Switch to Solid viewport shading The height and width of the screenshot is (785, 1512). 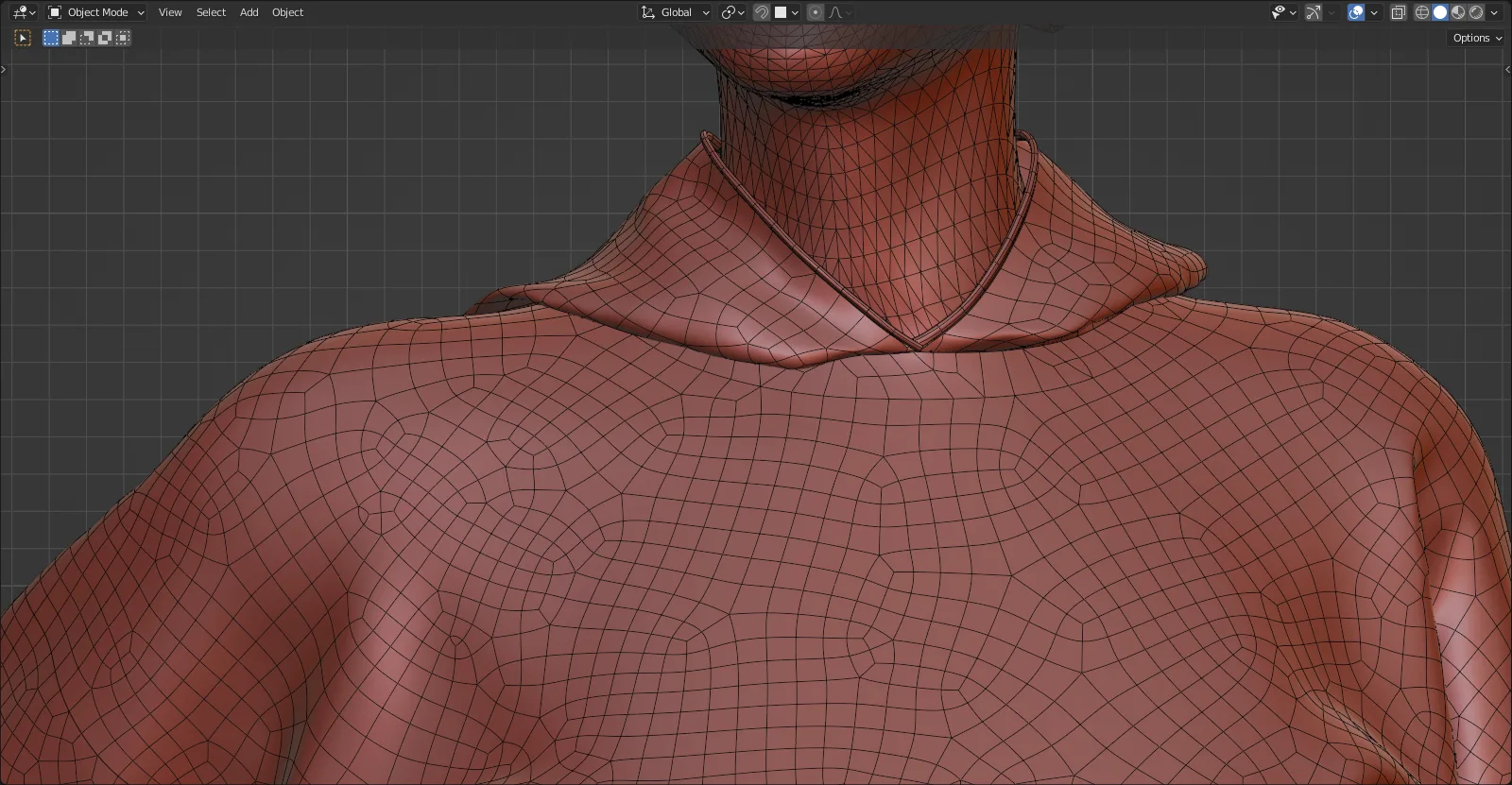click(x=1440, y=12)
